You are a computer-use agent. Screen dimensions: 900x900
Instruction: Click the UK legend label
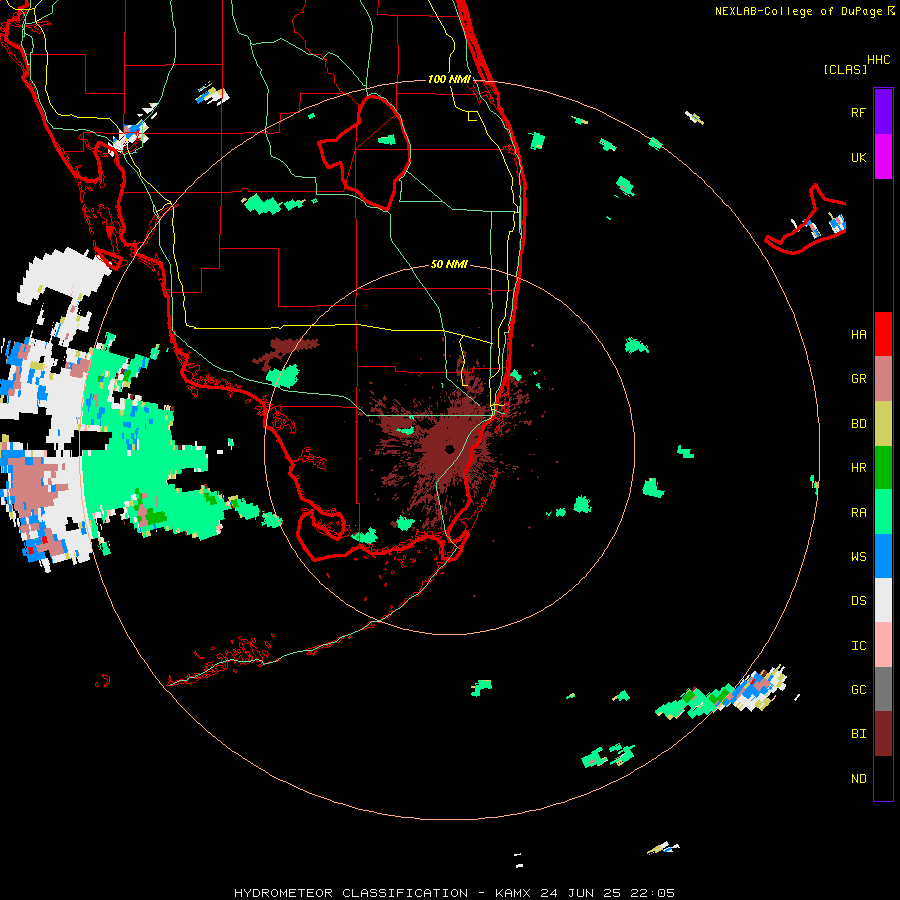point(858,157)
